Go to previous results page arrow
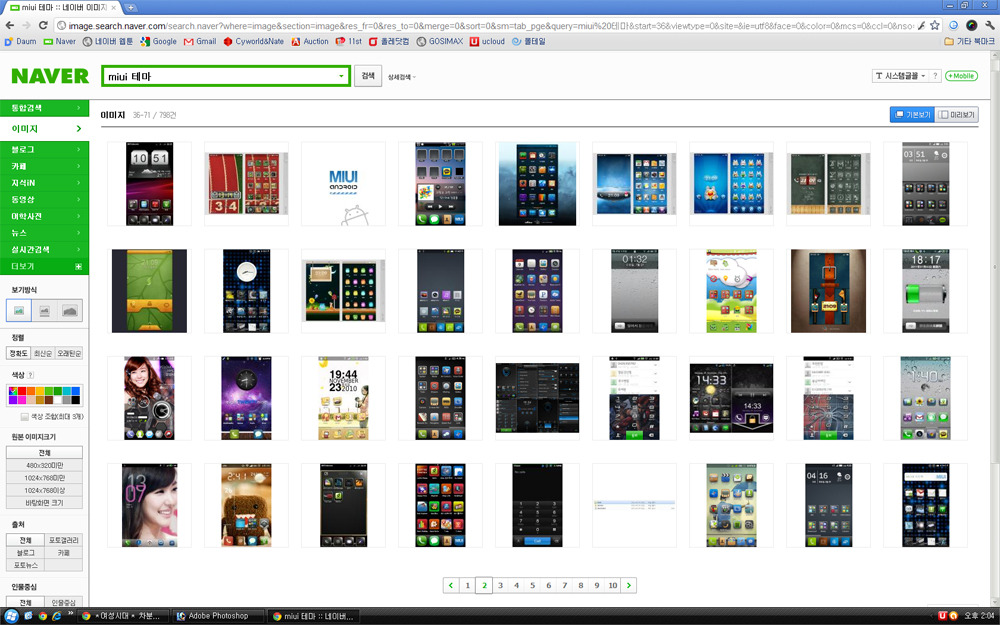Screen dimensions: 1000x625 (x=451, y=585)
